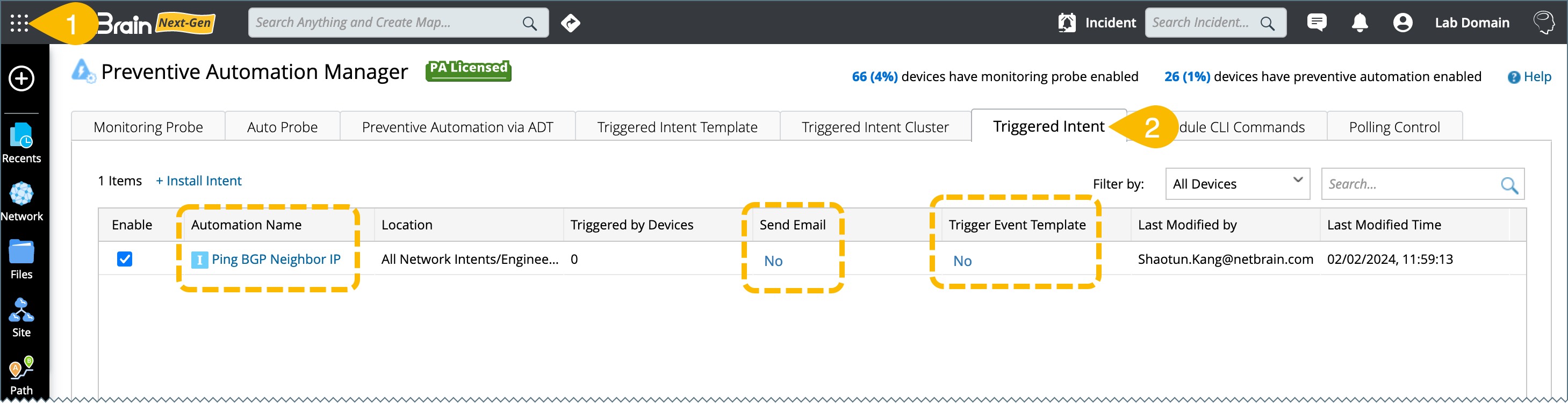Open Site in the sidebar

tap(21, 318)
